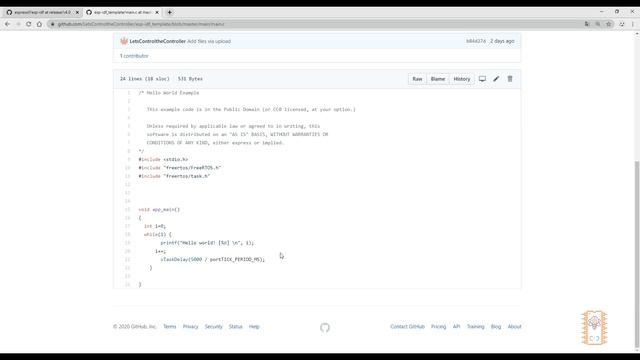The image size is (640, 360).
Task: Open the LetsControltheController user avatar
Action: point(124,41)
